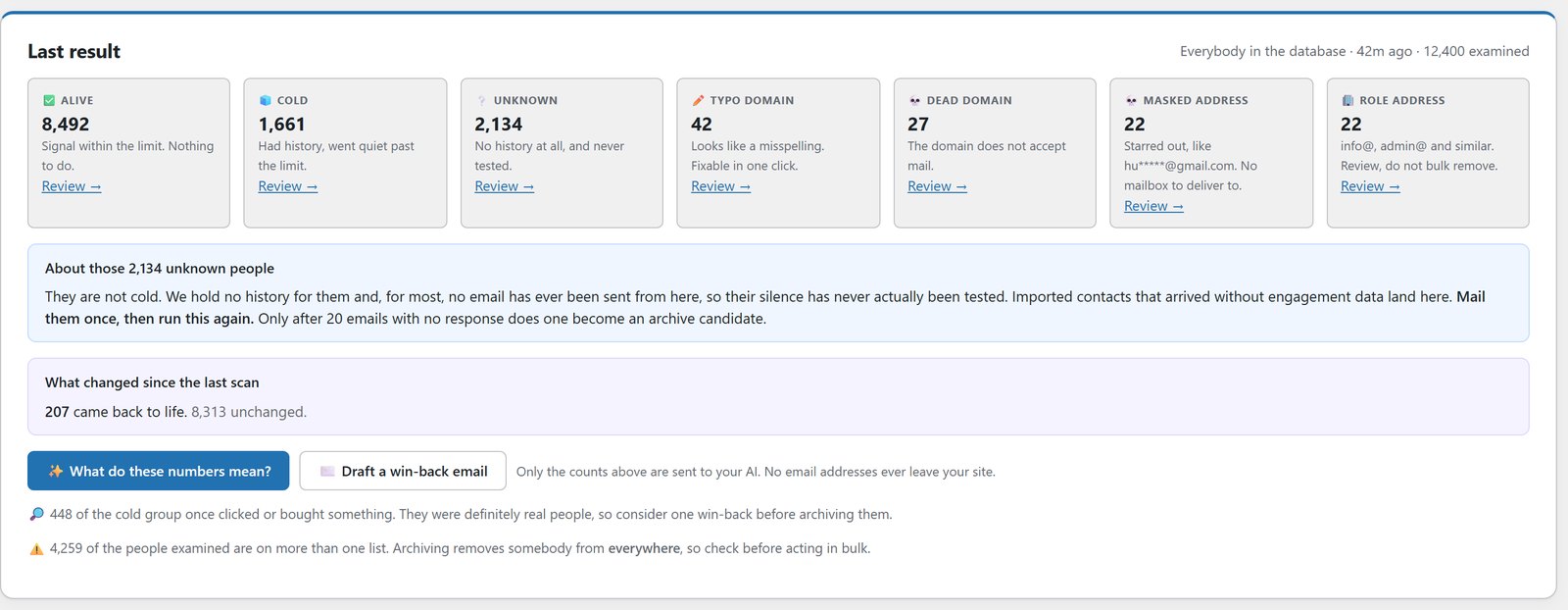Click the skull icon beside MASKED ADDRESS

[x=1132, y=100]
